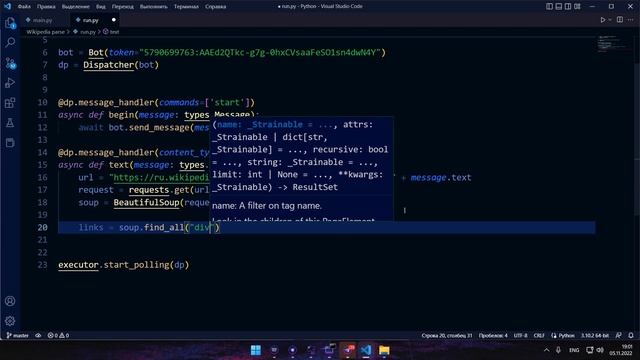Open the Выделение menu

coord(76,7)
